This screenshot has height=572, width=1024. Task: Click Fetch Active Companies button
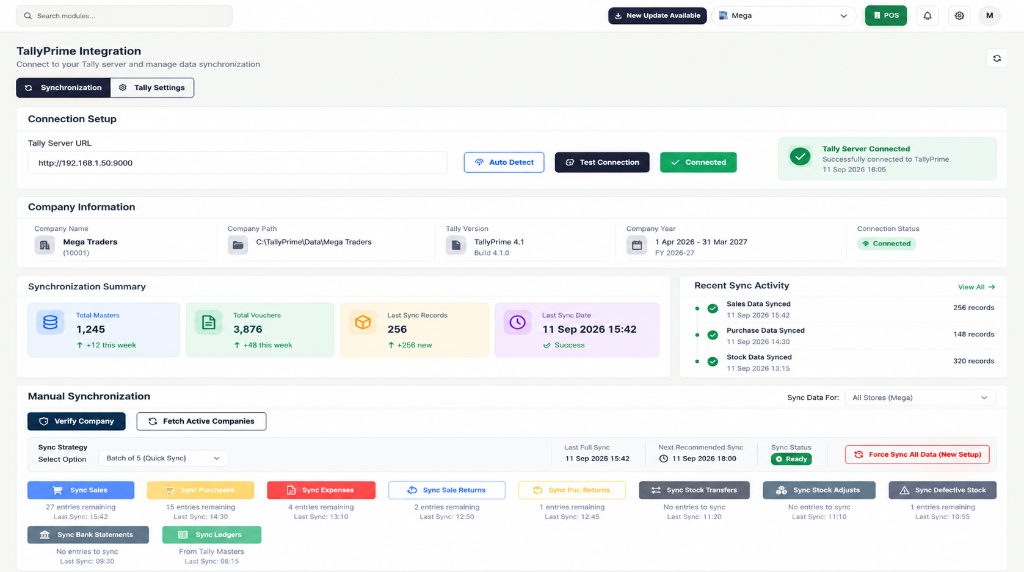(201, 421)
